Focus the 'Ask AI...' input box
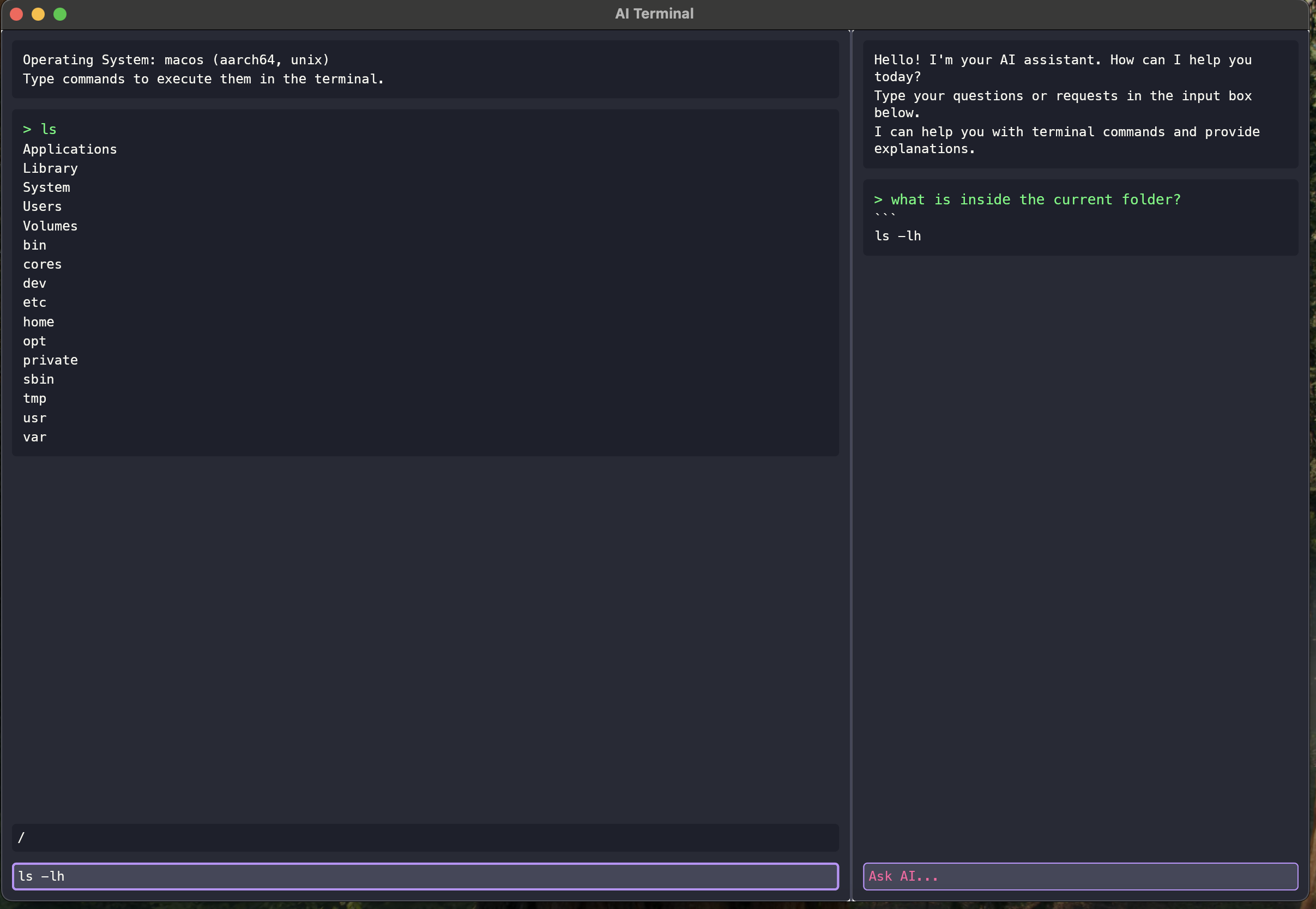The width and height of the screenshot is (1316, 909). click(1080, 876)
